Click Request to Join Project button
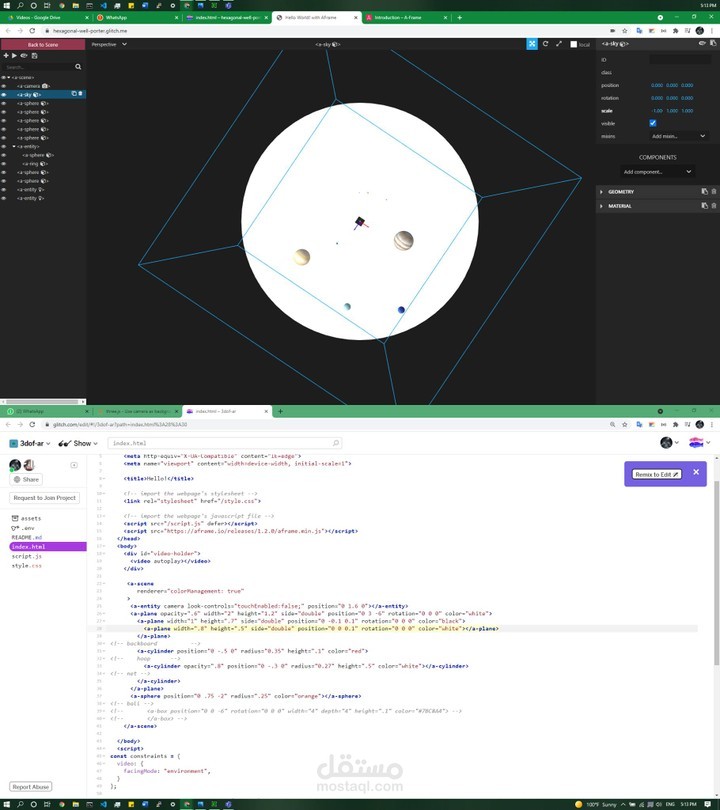This screenshot has height=810, width=720. pos(44,498)
